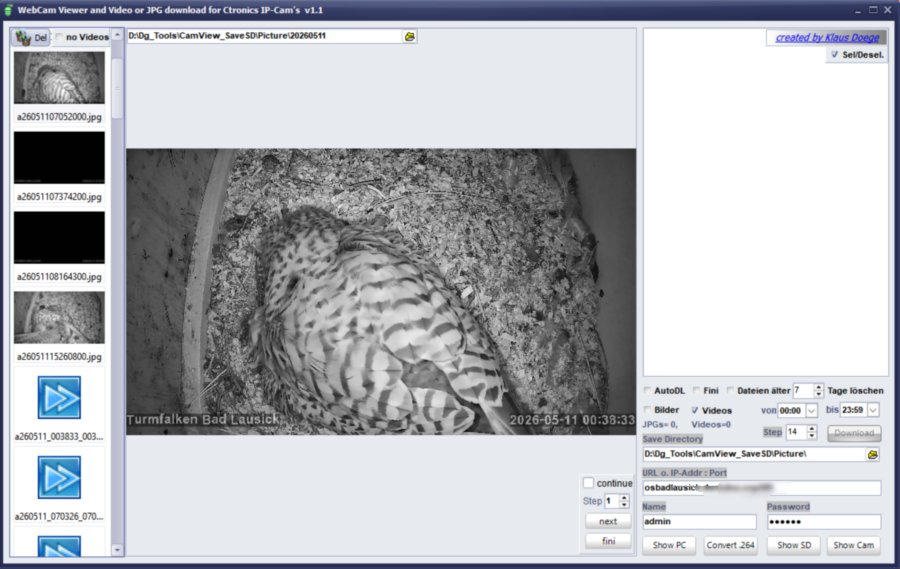
Task: Open the bis 23:59 time dropdown
Action: [x=873, y=411]
